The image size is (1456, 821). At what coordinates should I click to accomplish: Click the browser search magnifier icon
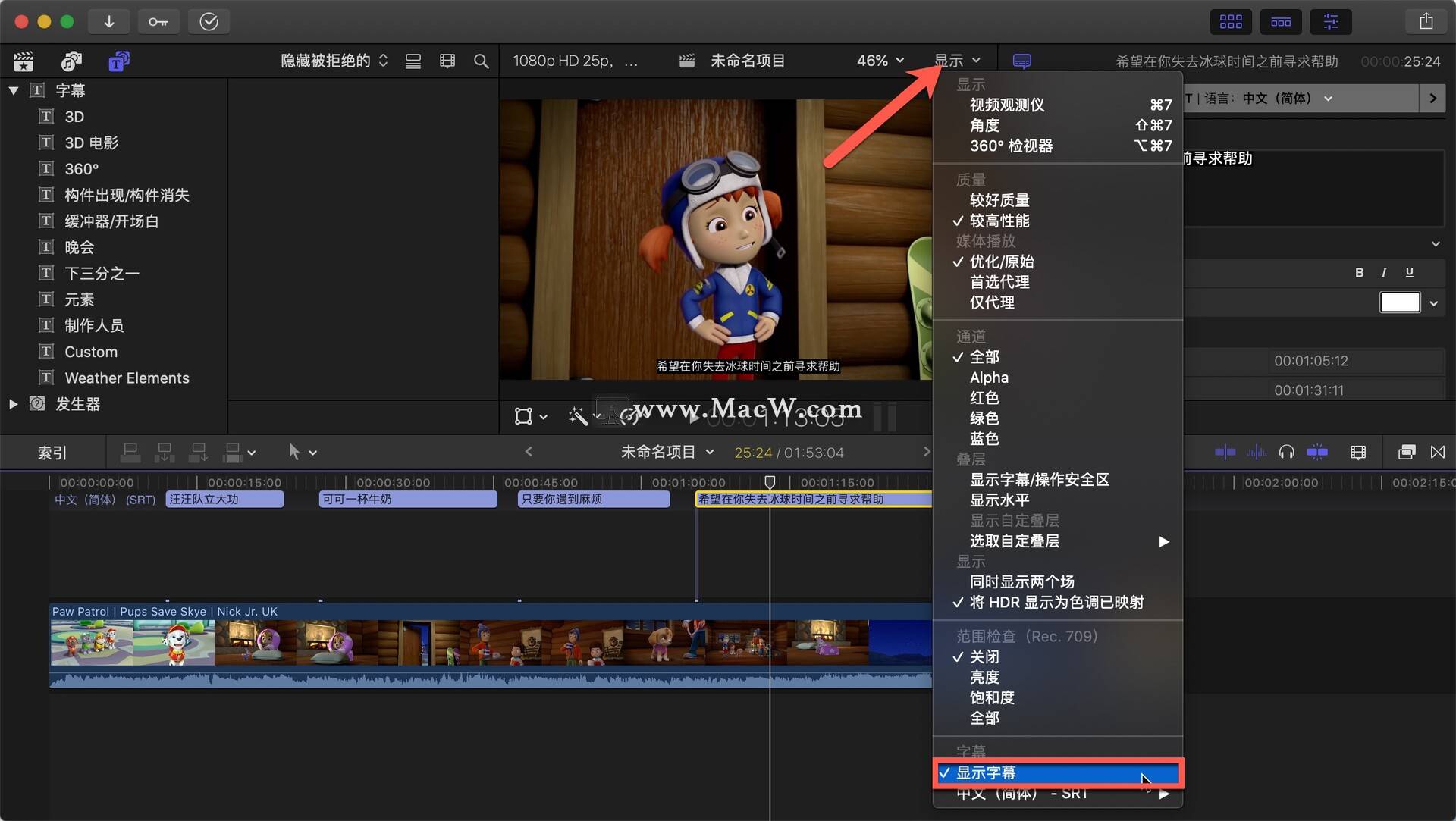coord(481,61)
